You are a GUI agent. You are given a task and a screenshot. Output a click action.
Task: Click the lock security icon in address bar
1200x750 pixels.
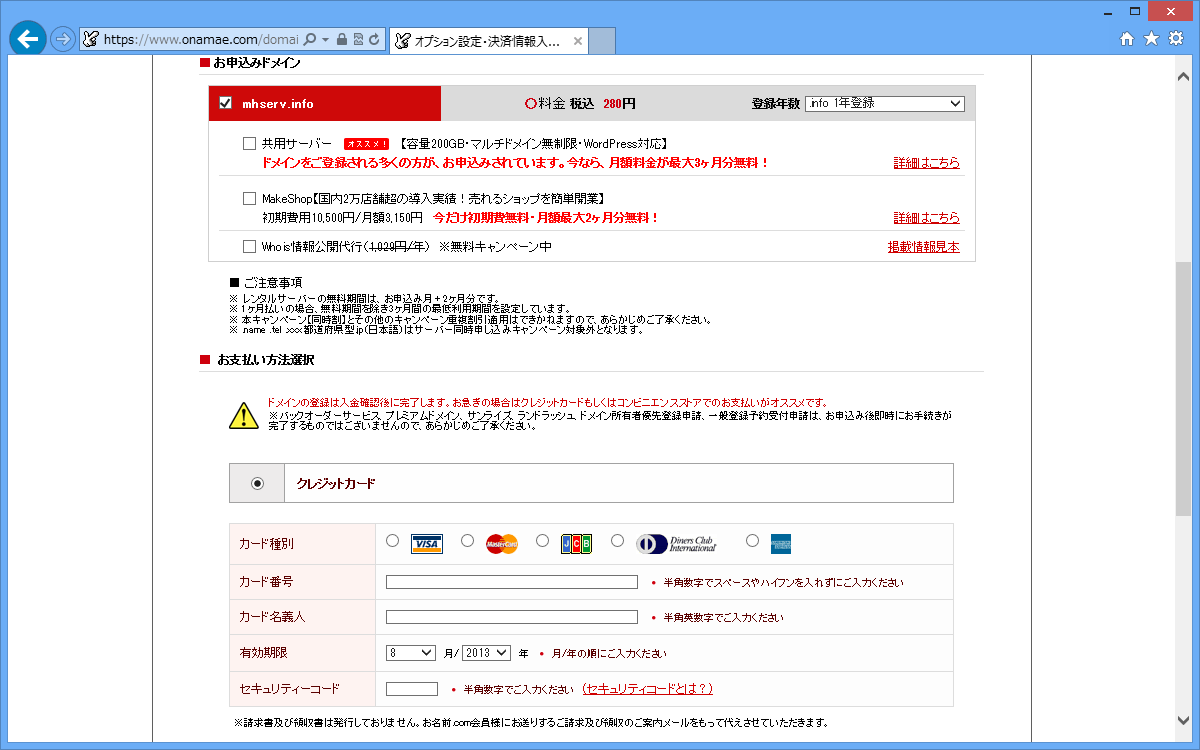(x=342, y=40)
